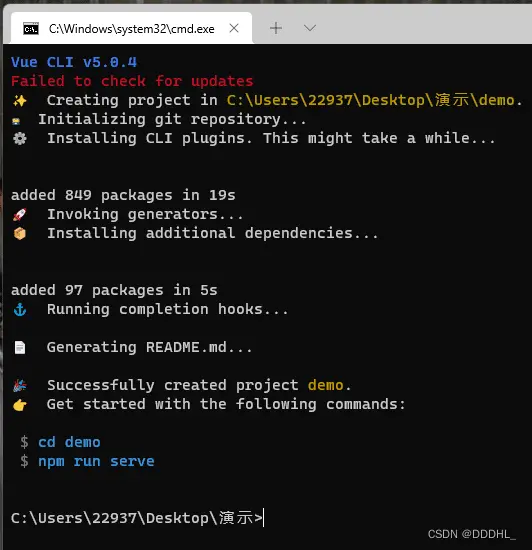Click the package box emoji beside additional dependencies
Image resolution: width=532 pixels, height=550 pixels.
[x=20, y=233]
